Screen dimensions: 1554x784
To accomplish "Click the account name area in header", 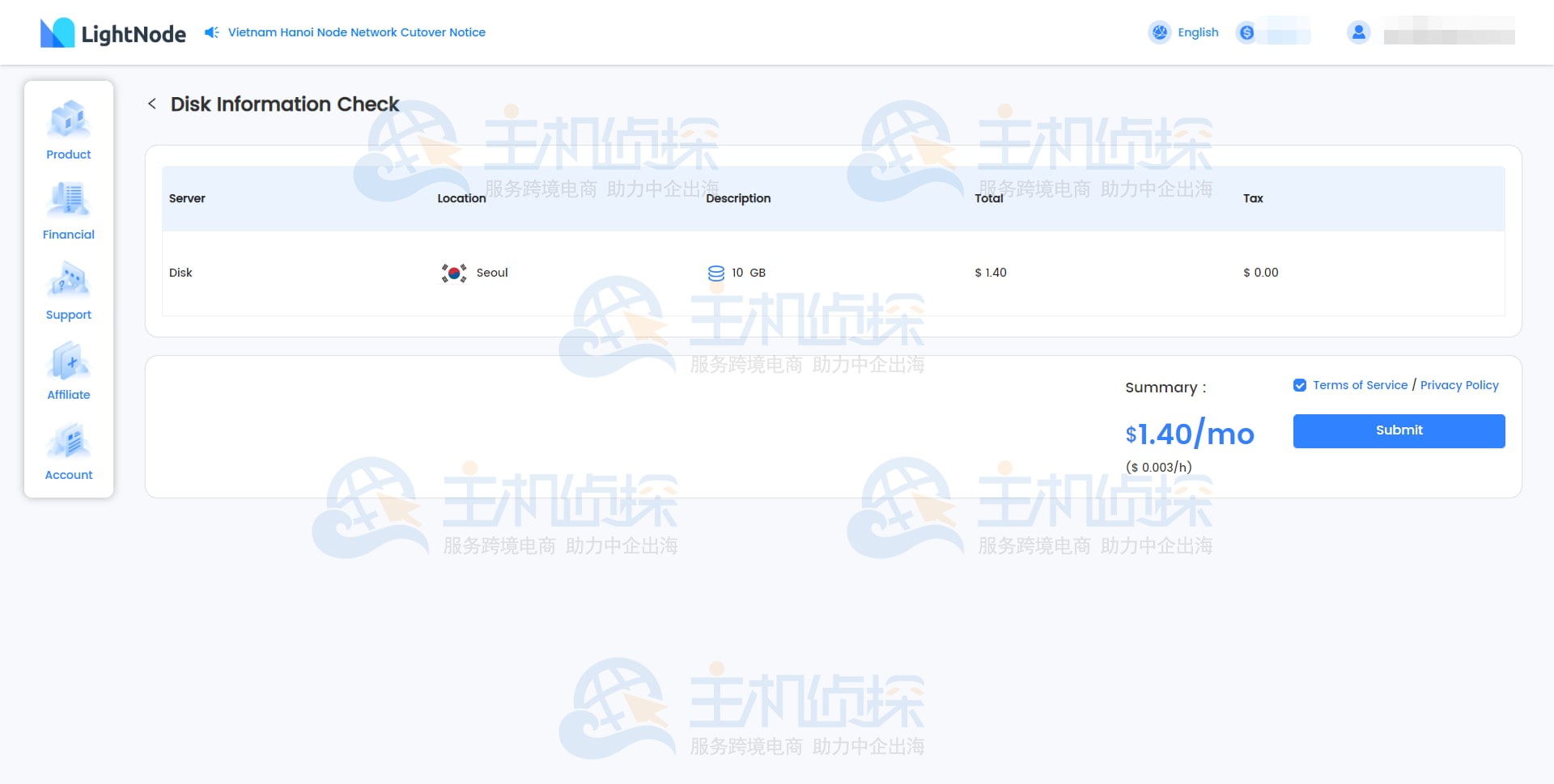I will (x=1449, y=32).
